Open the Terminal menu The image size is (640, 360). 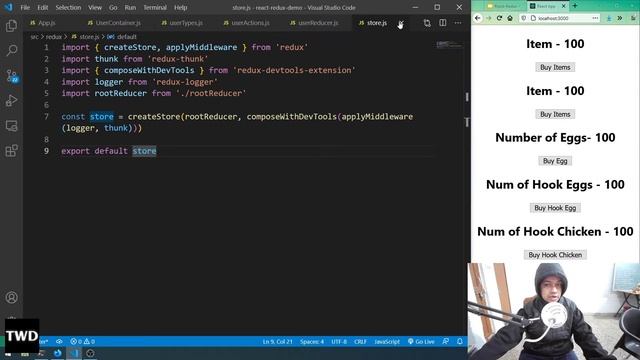coord(155,7)
